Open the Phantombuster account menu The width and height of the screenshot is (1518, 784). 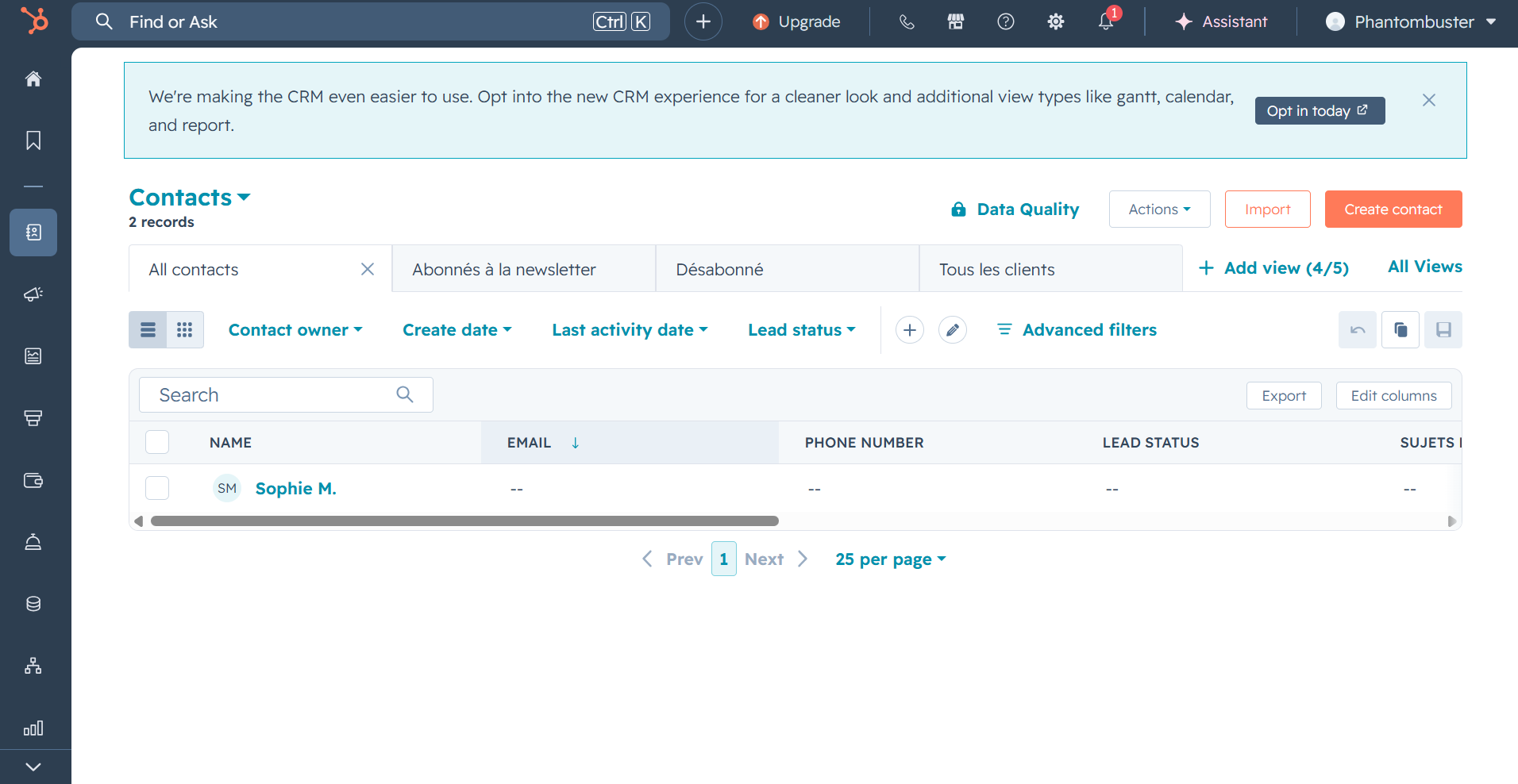tap(1411, 22)
